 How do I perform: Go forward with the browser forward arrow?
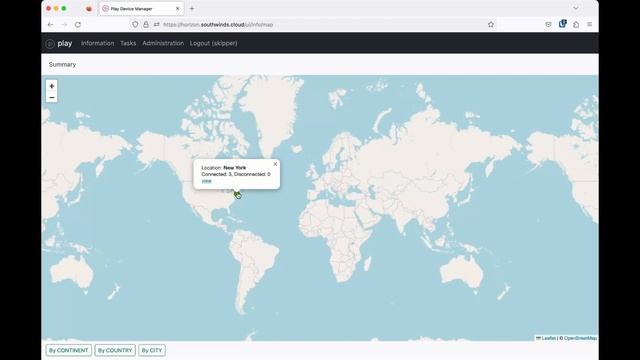(x=64, y=24)
